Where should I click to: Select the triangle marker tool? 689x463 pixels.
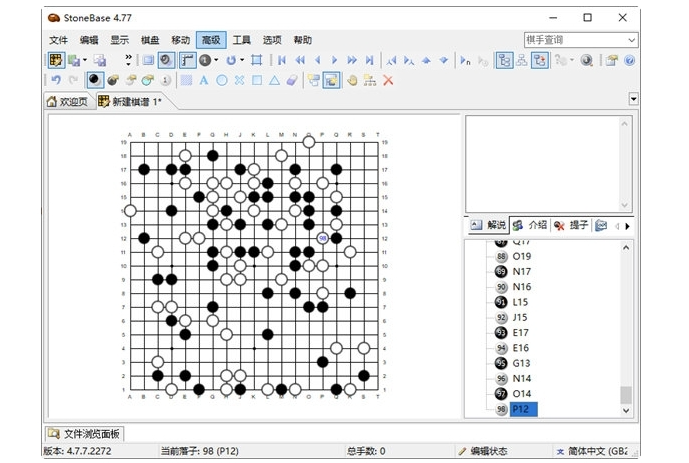[274, 80]
